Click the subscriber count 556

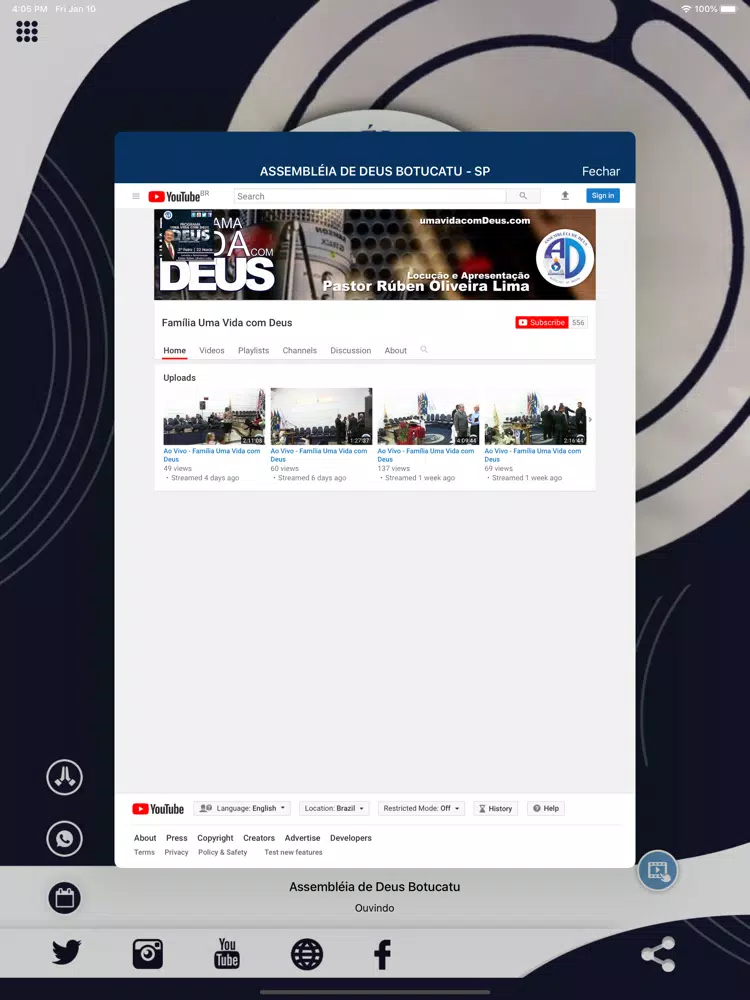578,323
